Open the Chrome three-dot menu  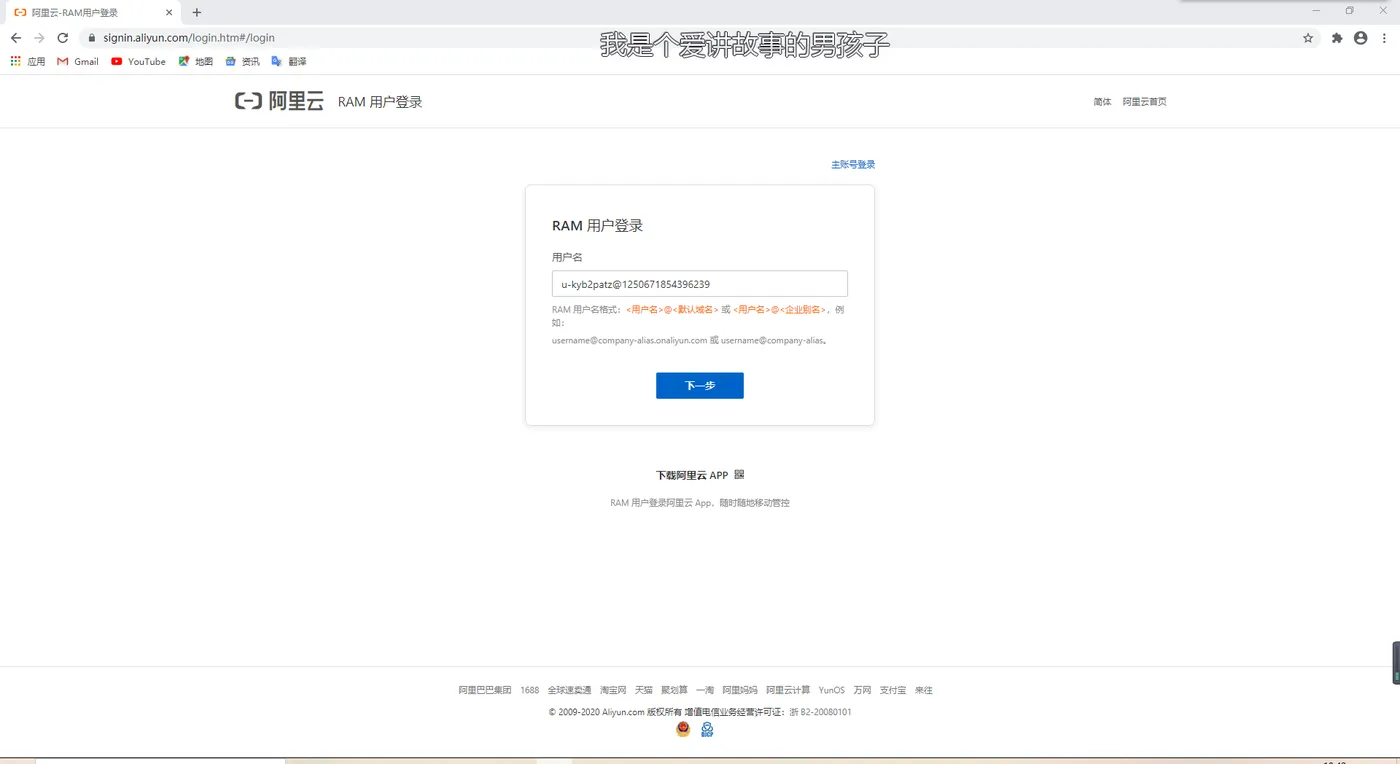1383,38
